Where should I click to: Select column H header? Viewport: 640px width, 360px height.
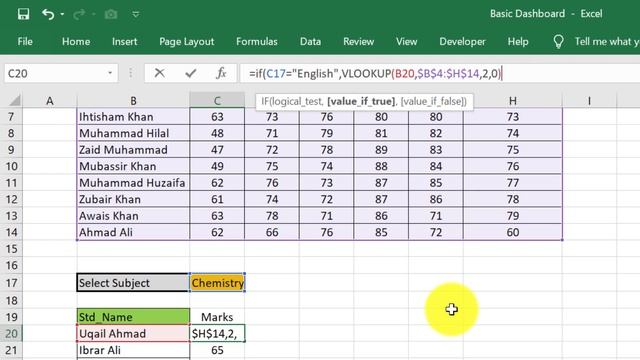click(x=513, y=101)
